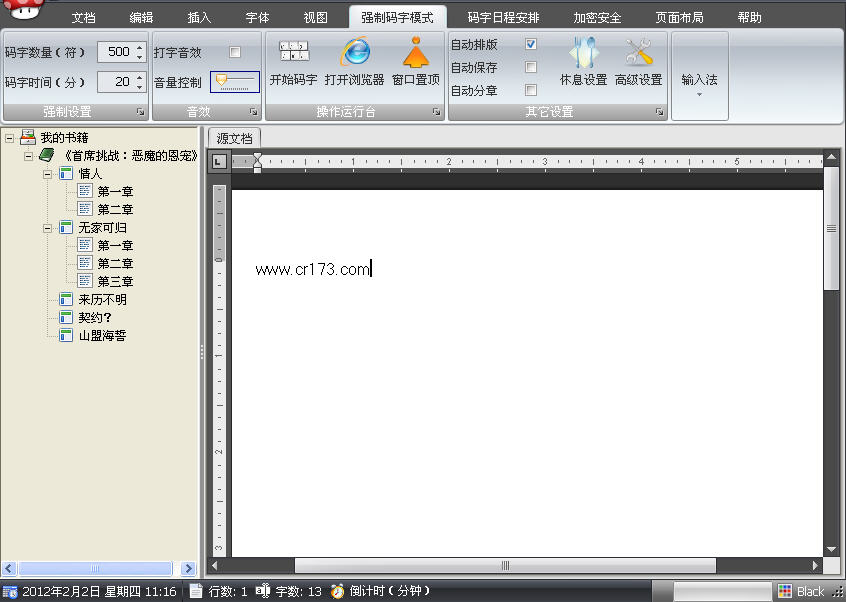
Task: Open 休息设置 fork and knife icon
Action: (583, 52)
